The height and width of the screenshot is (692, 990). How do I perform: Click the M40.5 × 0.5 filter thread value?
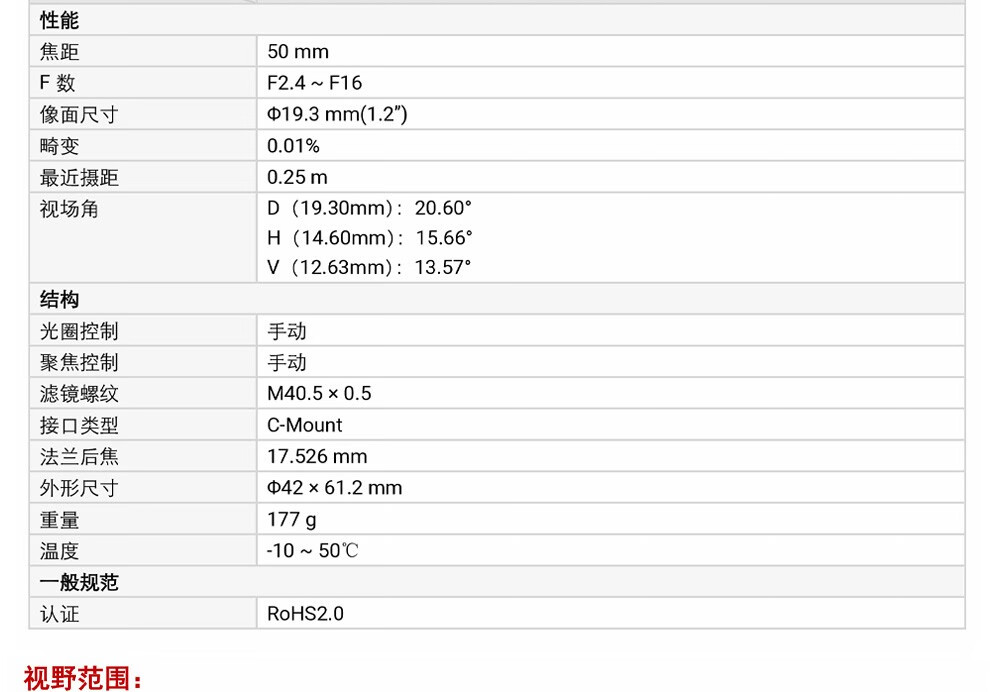click(x=319, y=393)
